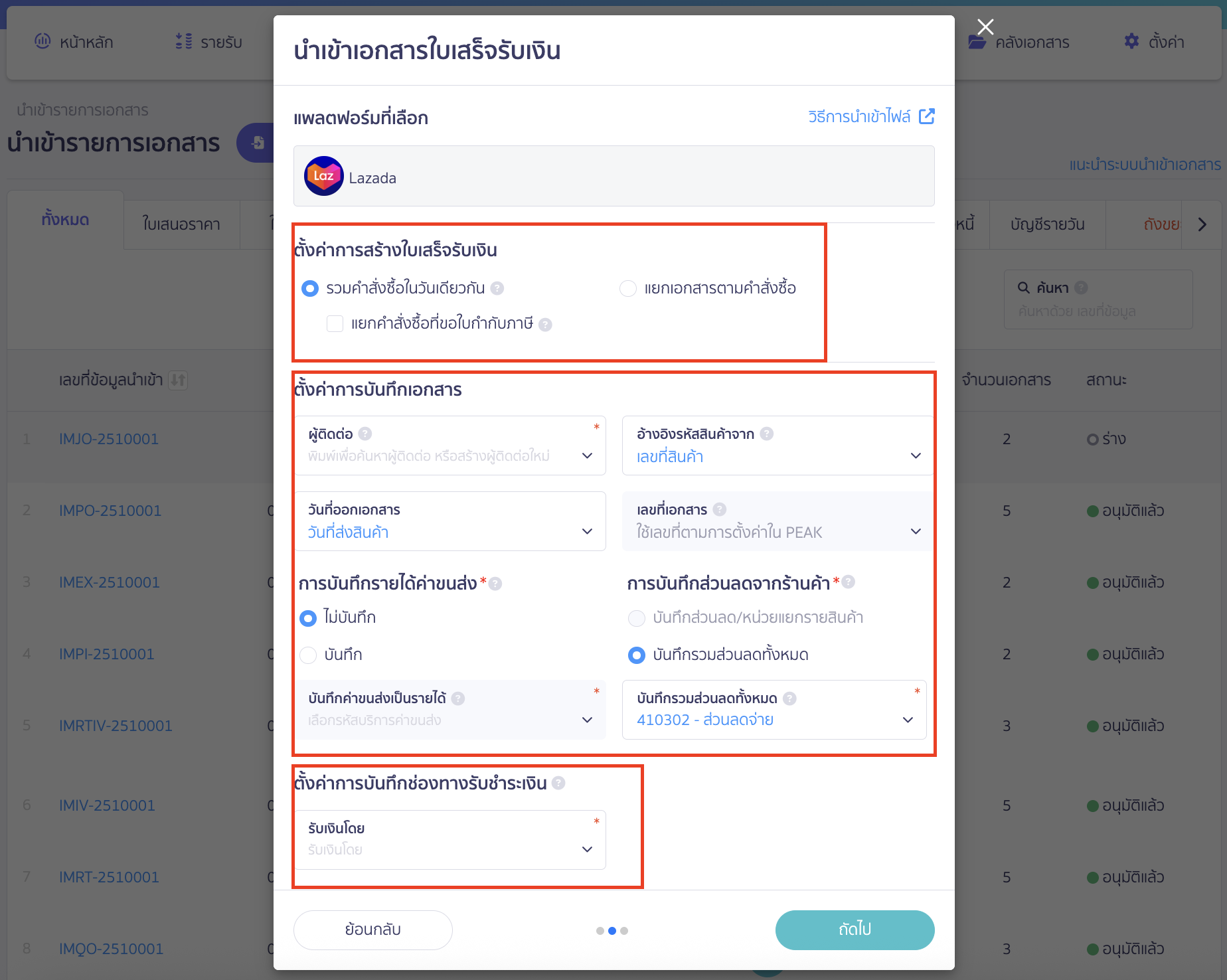Select แยกเอกสารตามคำสั่งซื้อ option
Screen dimensions: 1227x980
click(x=628, y=288)
